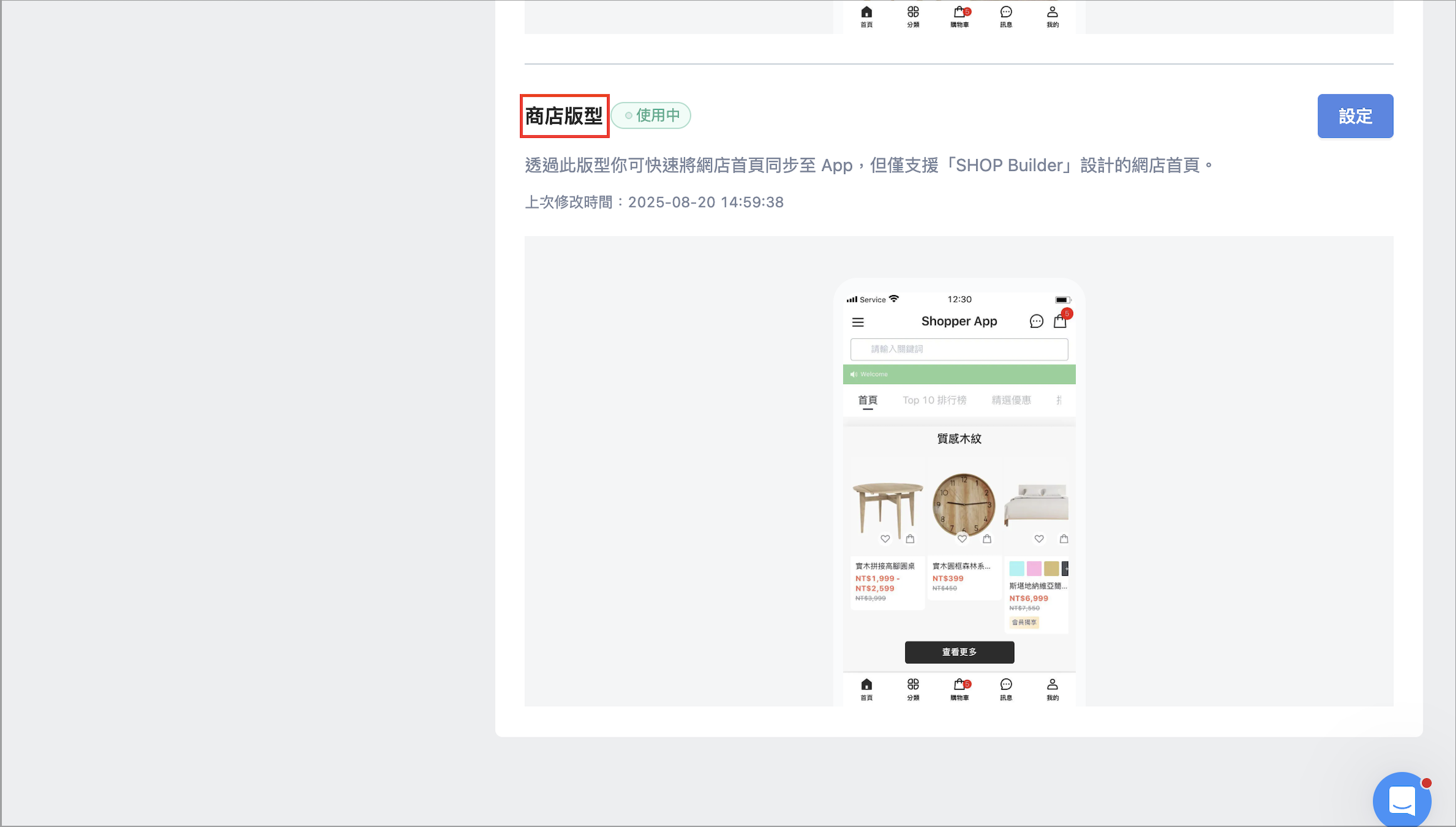The image size is (1456, 827).
Task: Favorite the bed product with heart icon
Action: (1039, 539)
